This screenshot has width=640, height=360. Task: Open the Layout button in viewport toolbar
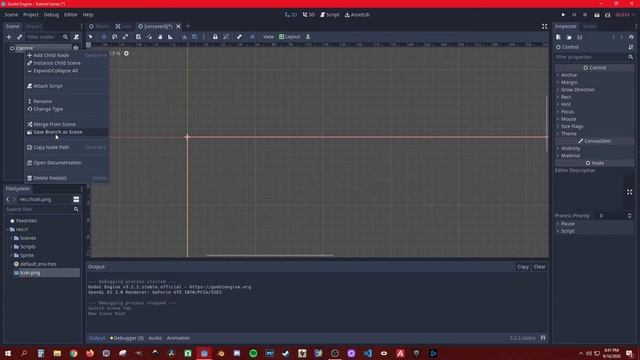(289, 37)
